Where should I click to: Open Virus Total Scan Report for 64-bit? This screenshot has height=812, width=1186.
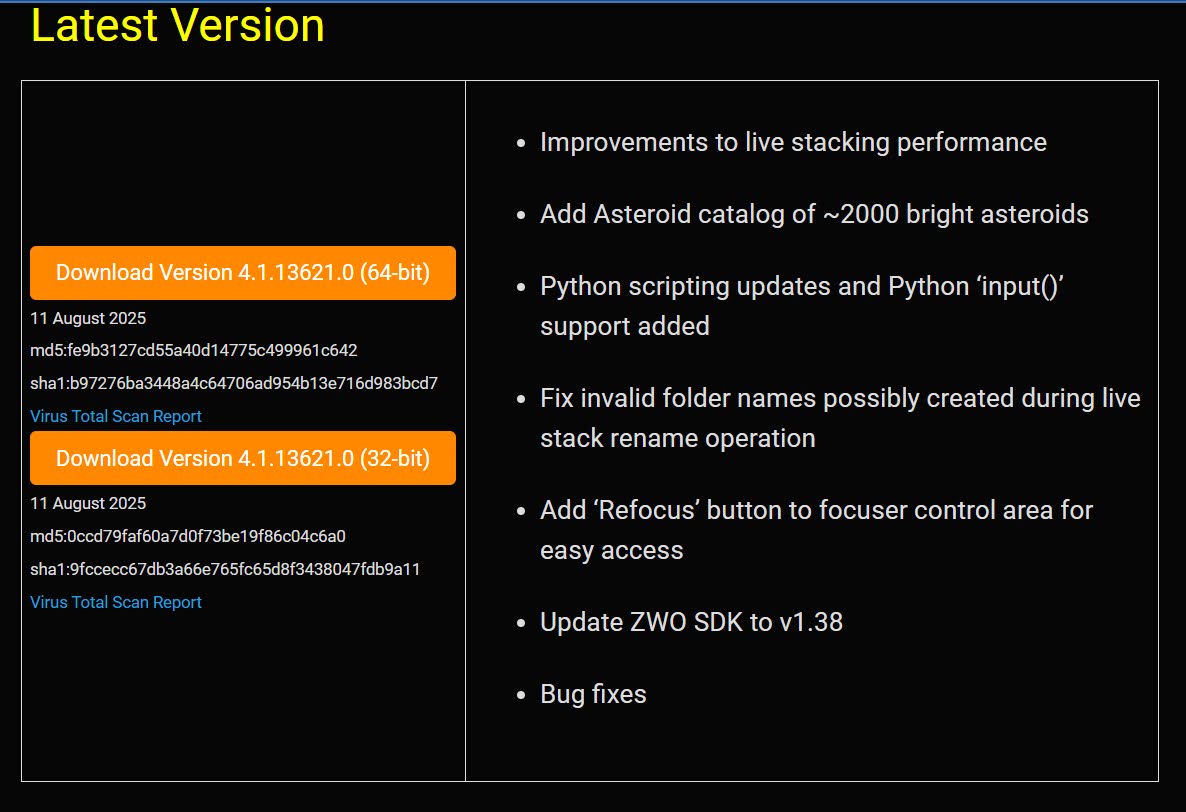[x=116, y=417]
